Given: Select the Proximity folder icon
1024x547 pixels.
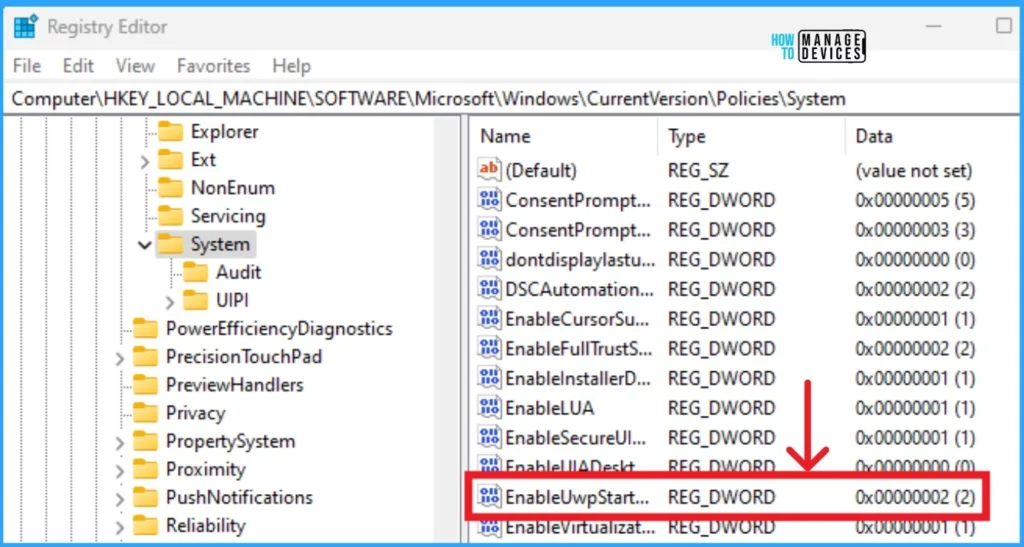Looking at the screenshot, I should 145,469.
